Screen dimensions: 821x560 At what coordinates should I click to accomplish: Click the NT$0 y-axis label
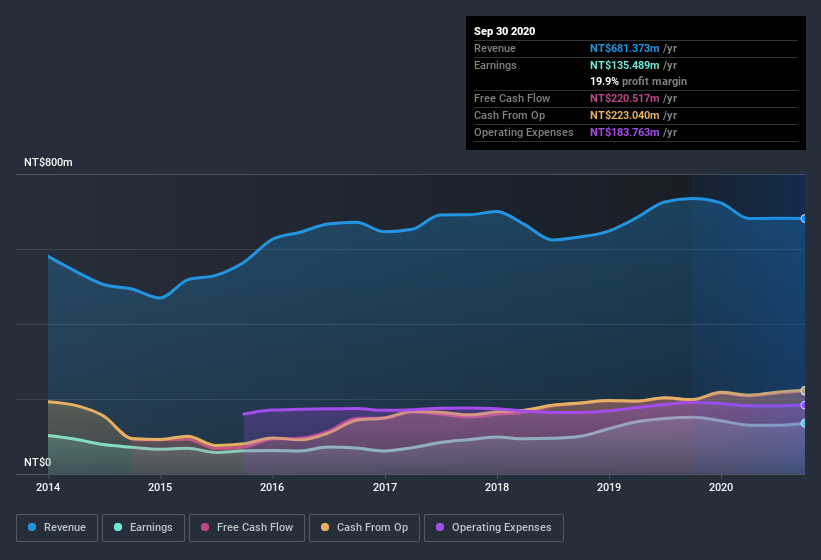37,463
